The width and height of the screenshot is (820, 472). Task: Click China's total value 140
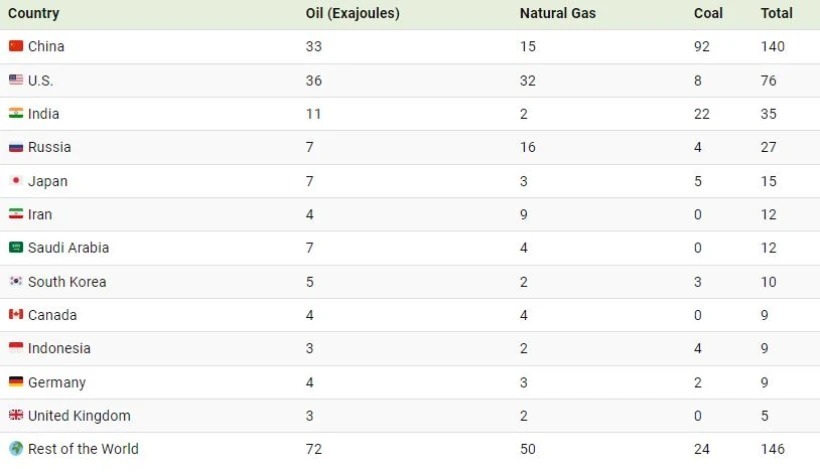coord(772,47)
